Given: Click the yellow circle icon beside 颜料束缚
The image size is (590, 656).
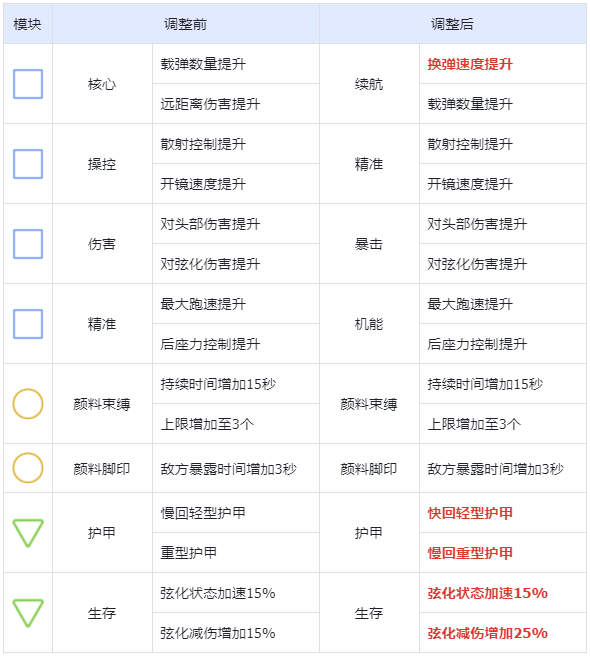Looking at the screenshot, I should (28, 404).
